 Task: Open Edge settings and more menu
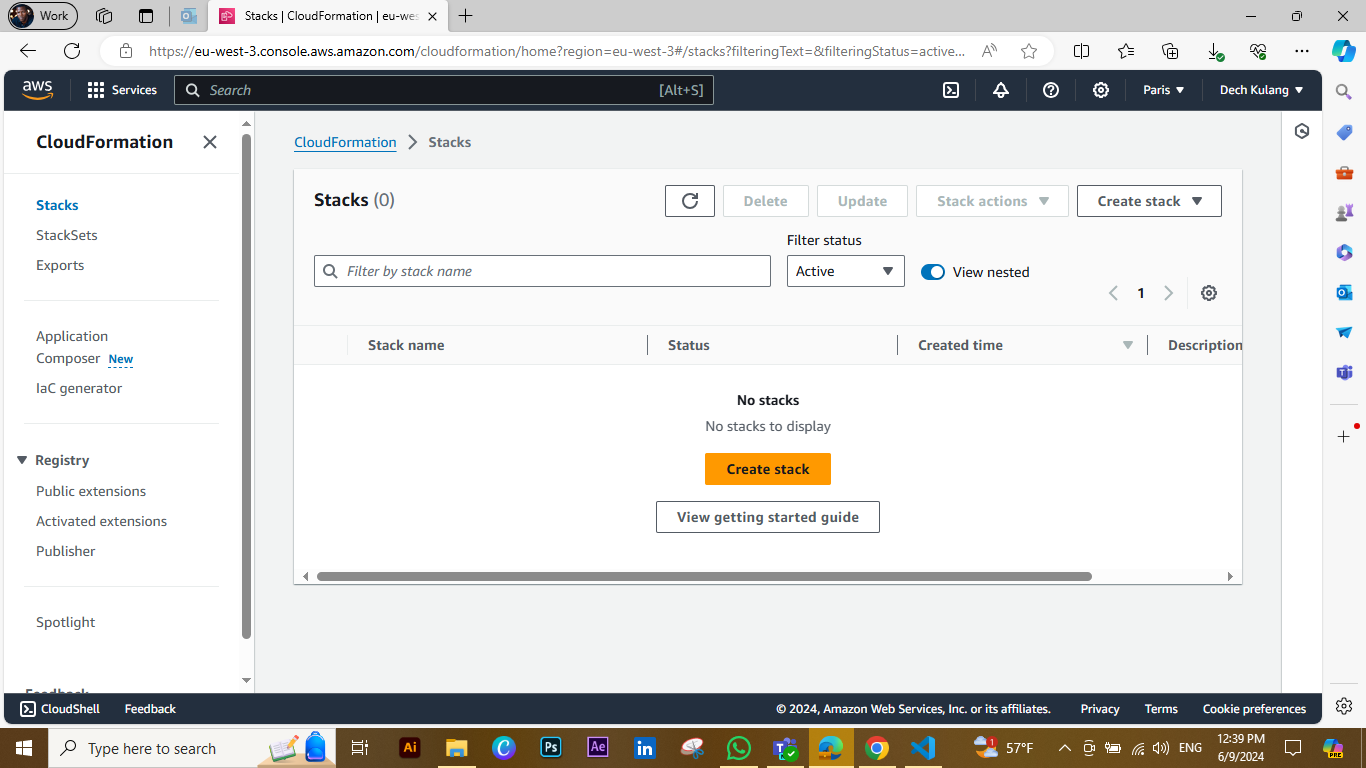coord(1301,51)
